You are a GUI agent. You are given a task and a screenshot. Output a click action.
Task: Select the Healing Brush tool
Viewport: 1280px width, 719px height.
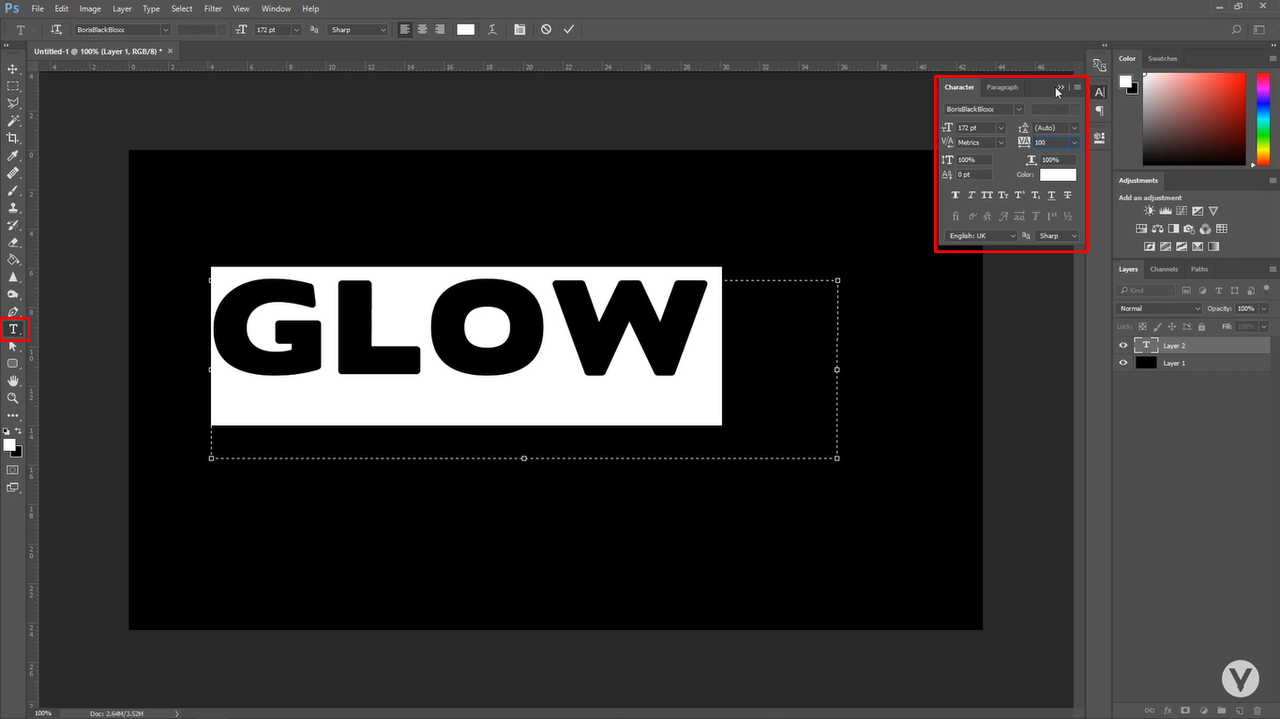coord(13,173)
